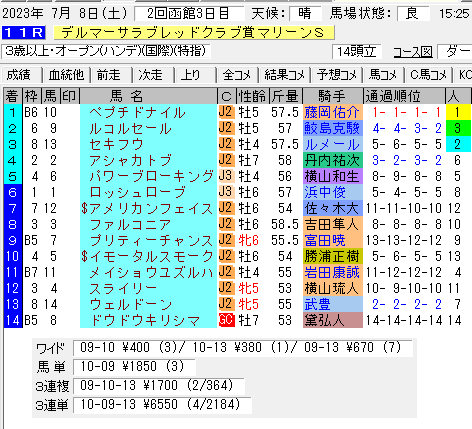
Task: Switch to the 血統他 tab
Action: click(x=66, y=75)
